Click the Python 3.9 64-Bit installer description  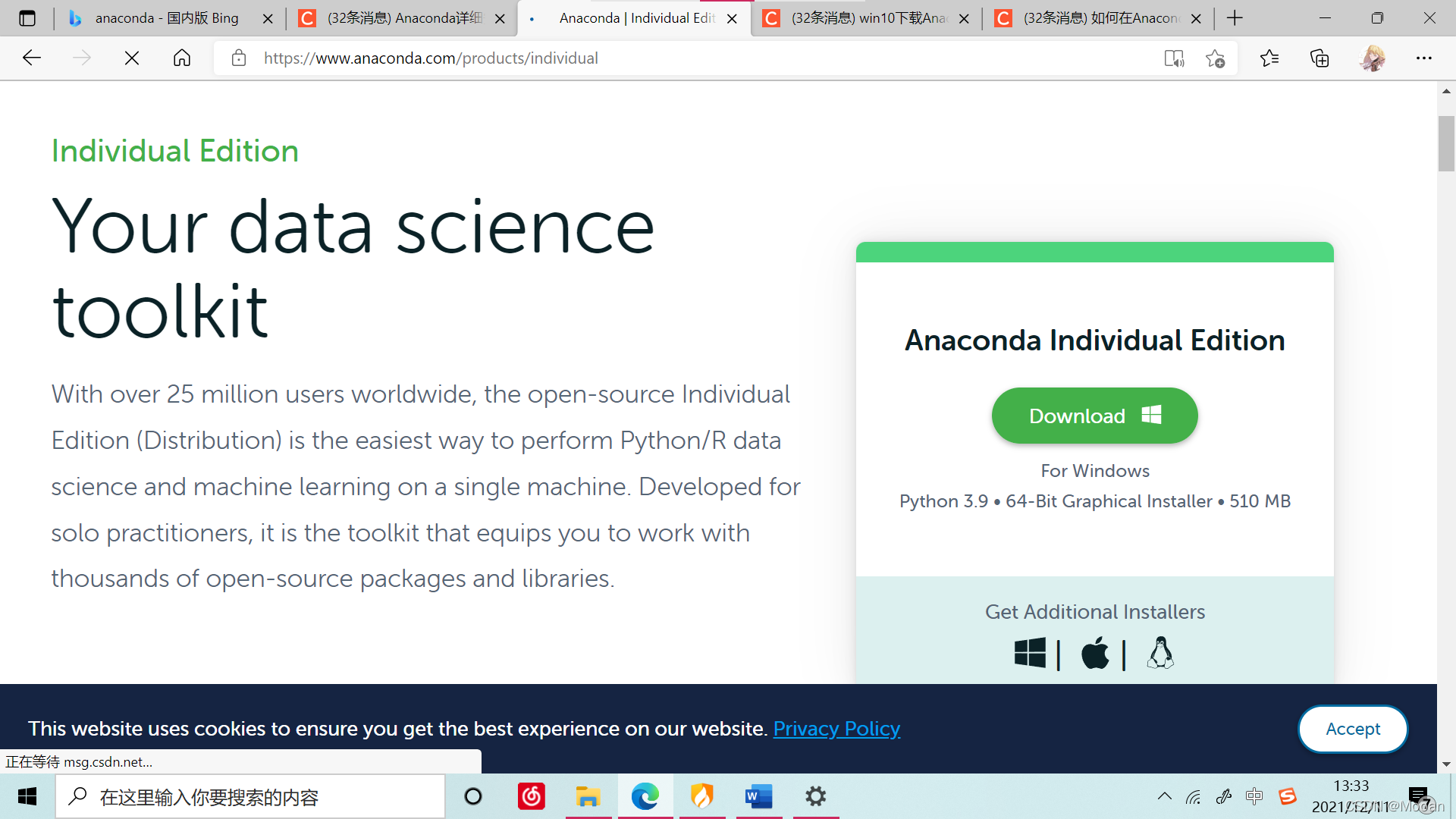[x=1094, y=501]
